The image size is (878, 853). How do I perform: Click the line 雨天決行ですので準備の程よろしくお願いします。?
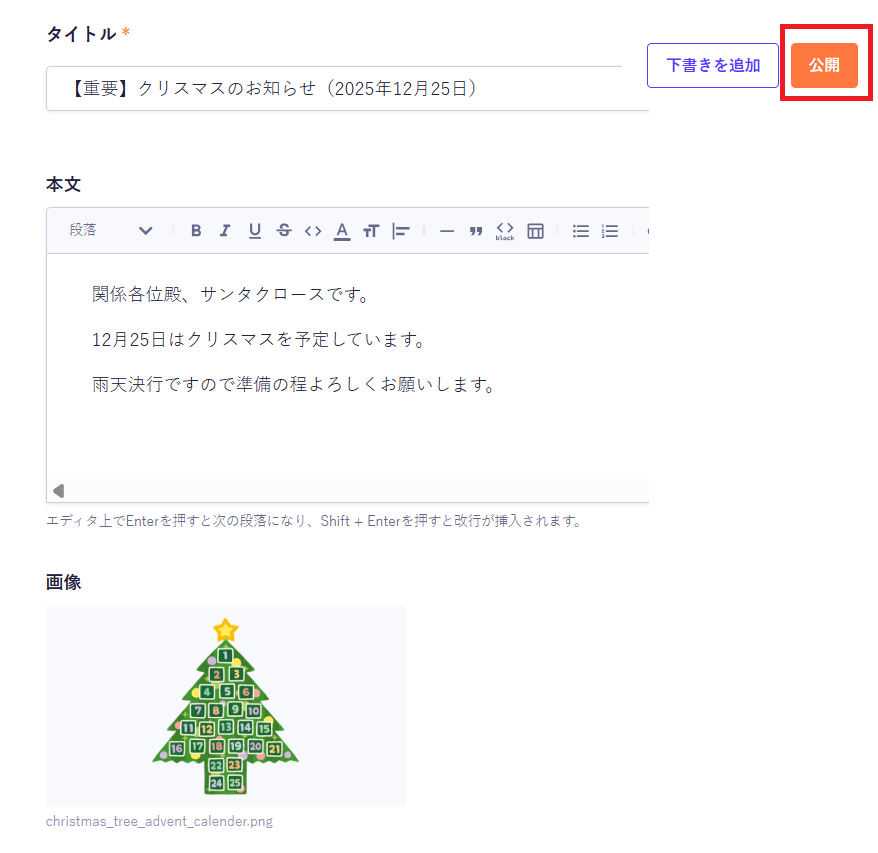coord(294,385)
